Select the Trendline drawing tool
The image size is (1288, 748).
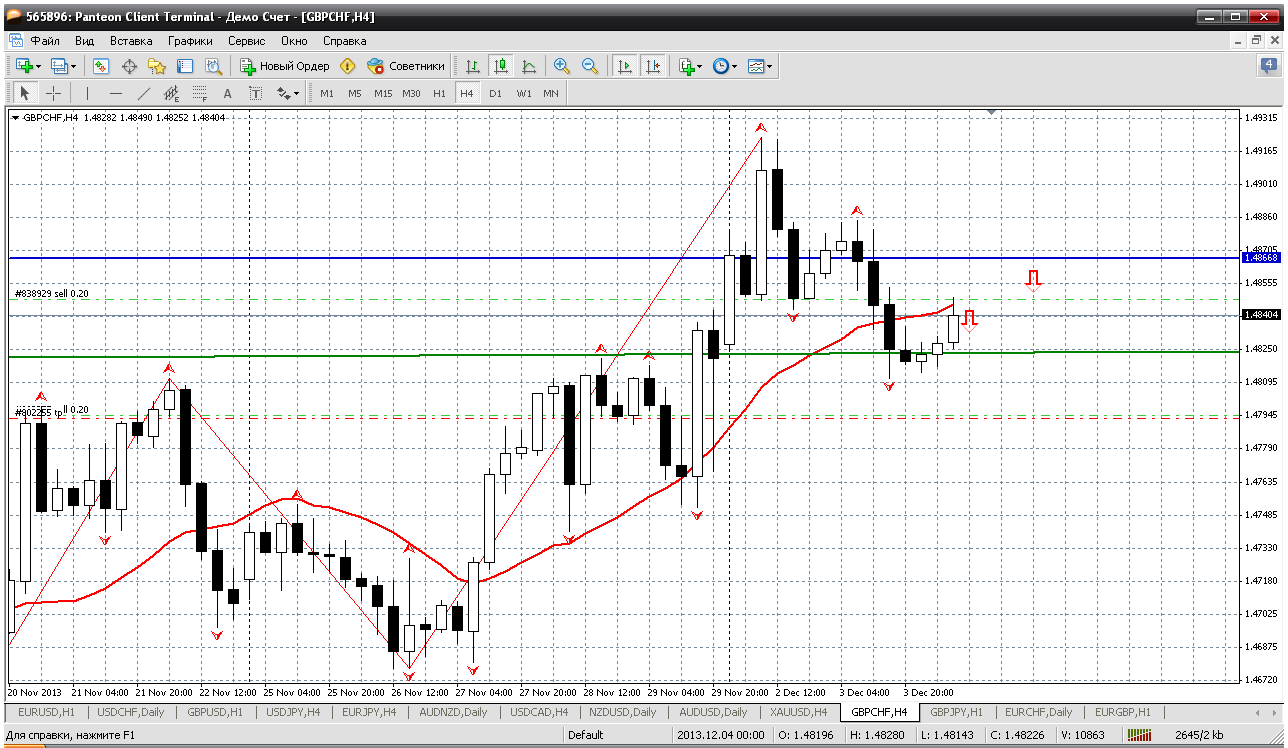coord(143,93)
